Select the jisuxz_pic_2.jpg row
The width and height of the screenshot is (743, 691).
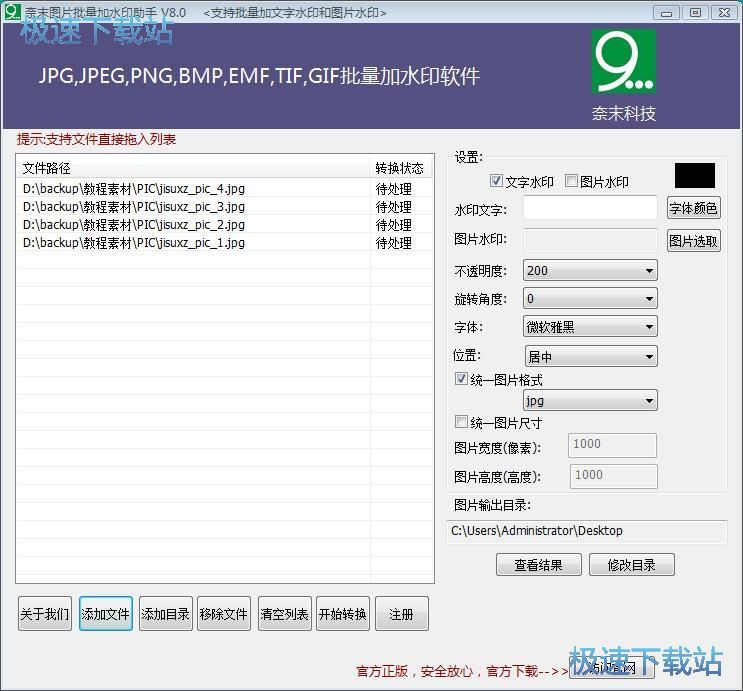pyautogui.click(x=225, y=225)
